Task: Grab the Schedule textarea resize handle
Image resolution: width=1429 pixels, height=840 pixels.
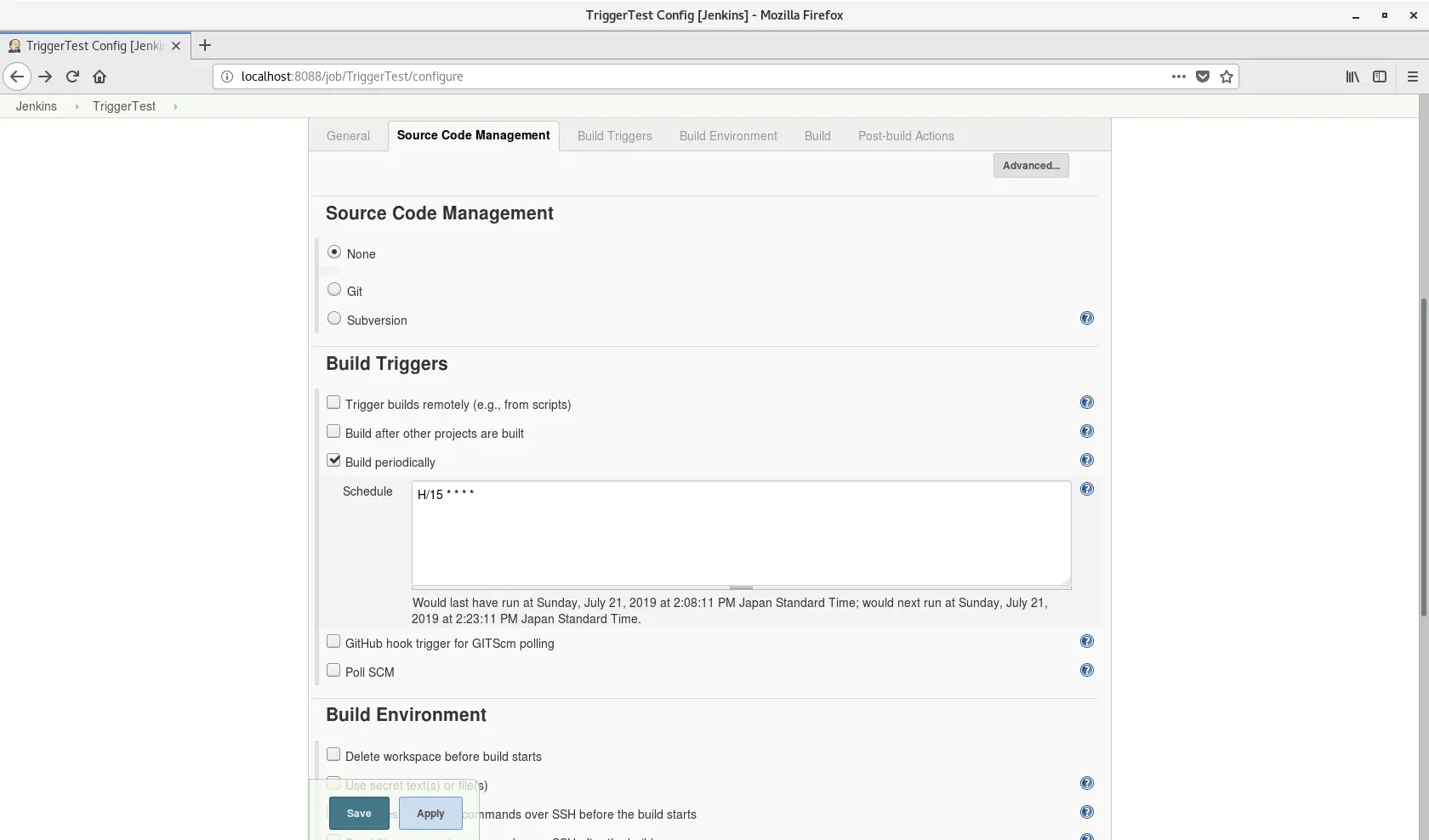Action: (x=742, y=587)
